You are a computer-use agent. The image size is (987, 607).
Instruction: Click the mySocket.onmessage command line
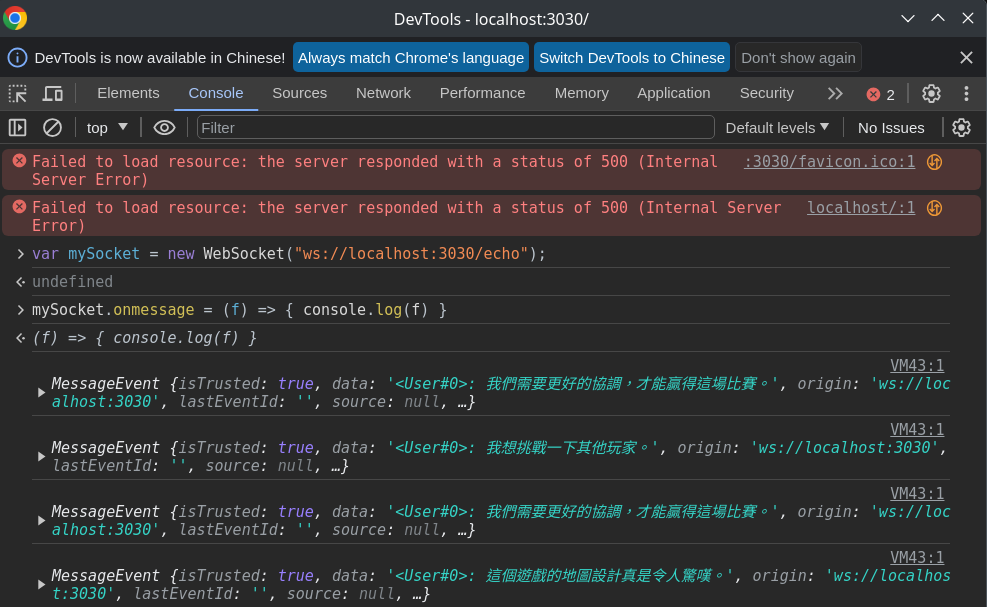pos(239,310)
